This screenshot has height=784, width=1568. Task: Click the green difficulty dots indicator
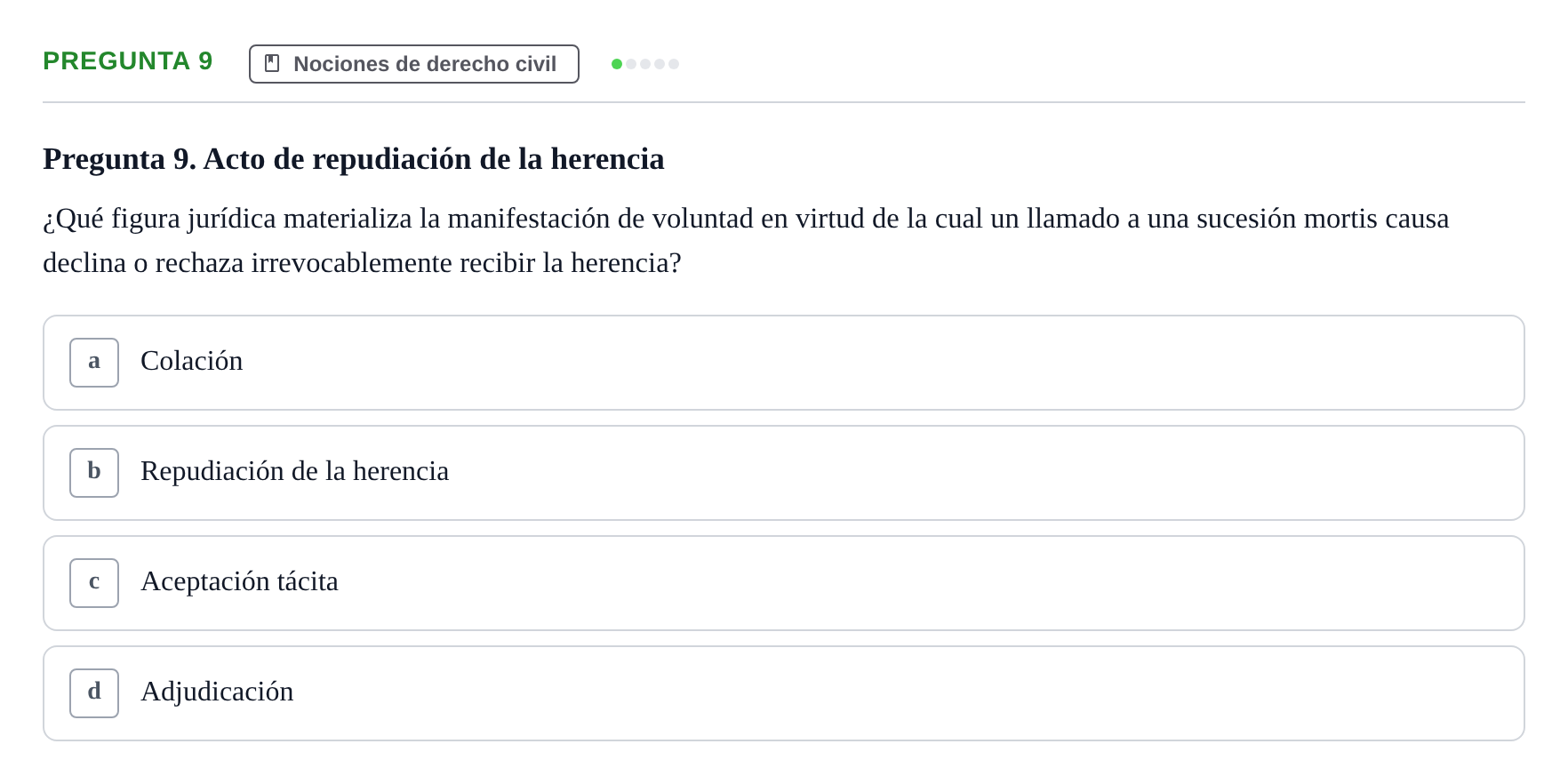[645, 64]
